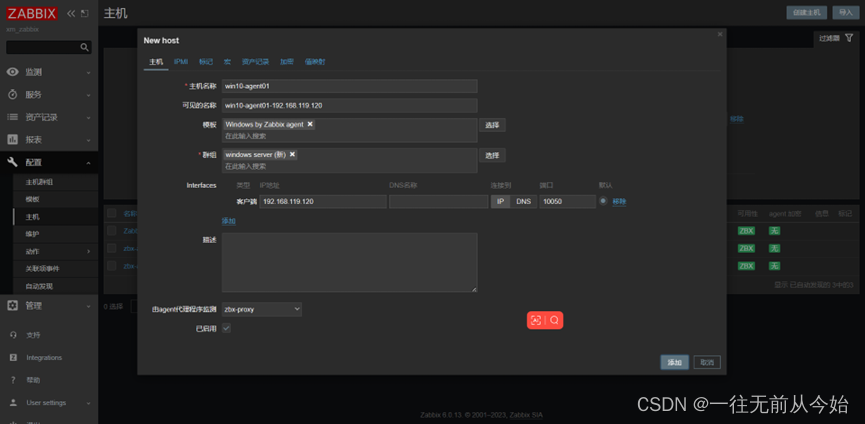Switch to the 值映射 tab
This screenshot has height=424, width=865.
[315, 62]
